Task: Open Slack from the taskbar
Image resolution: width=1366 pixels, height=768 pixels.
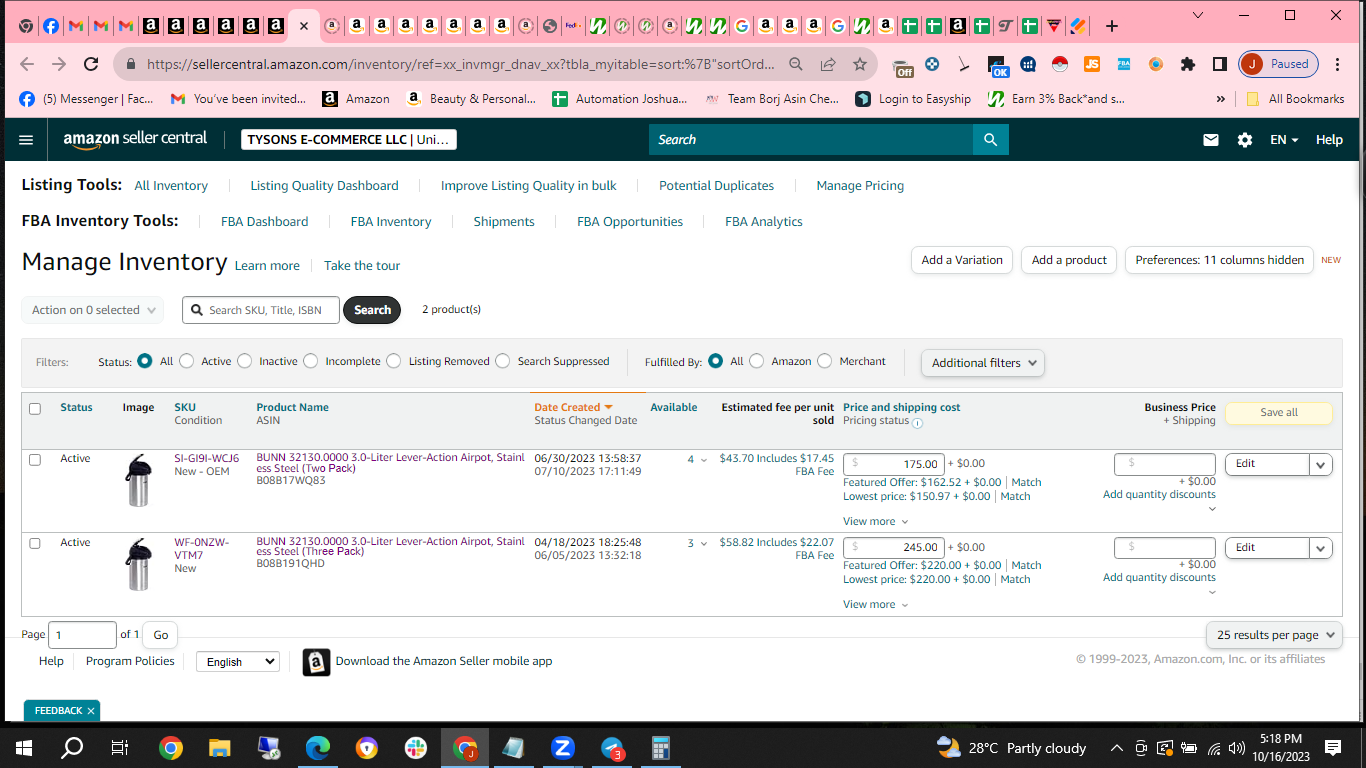Action: pyautogui.click(x=416, y=747)
